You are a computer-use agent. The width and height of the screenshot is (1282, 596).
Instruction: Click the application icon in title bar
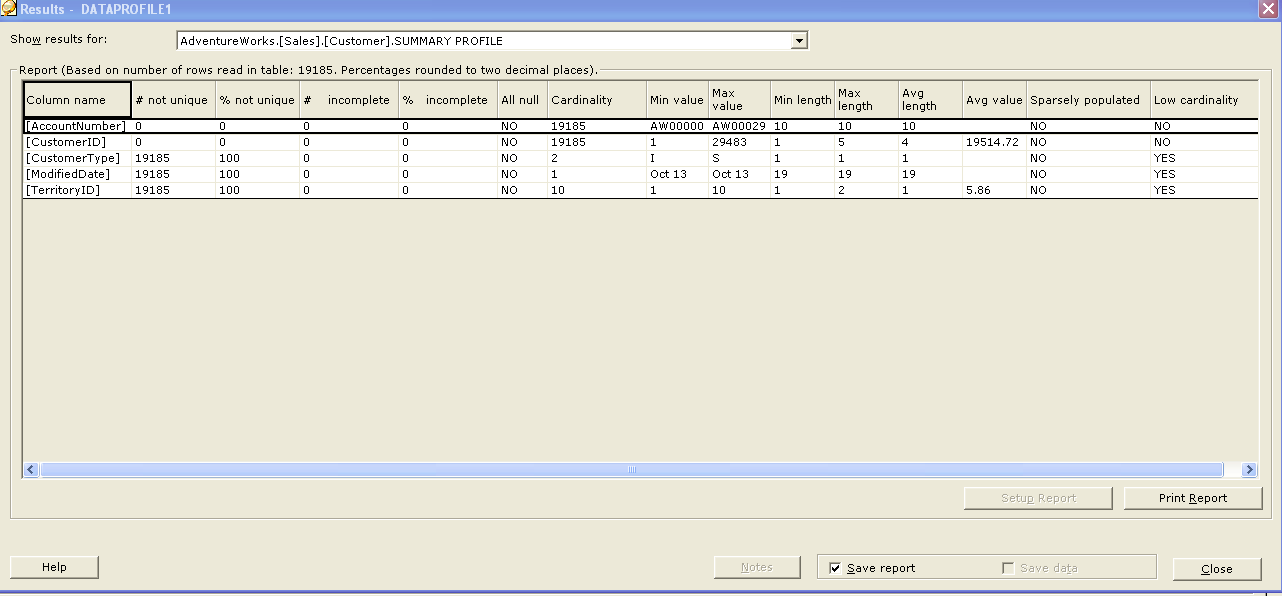click(9, 8)
